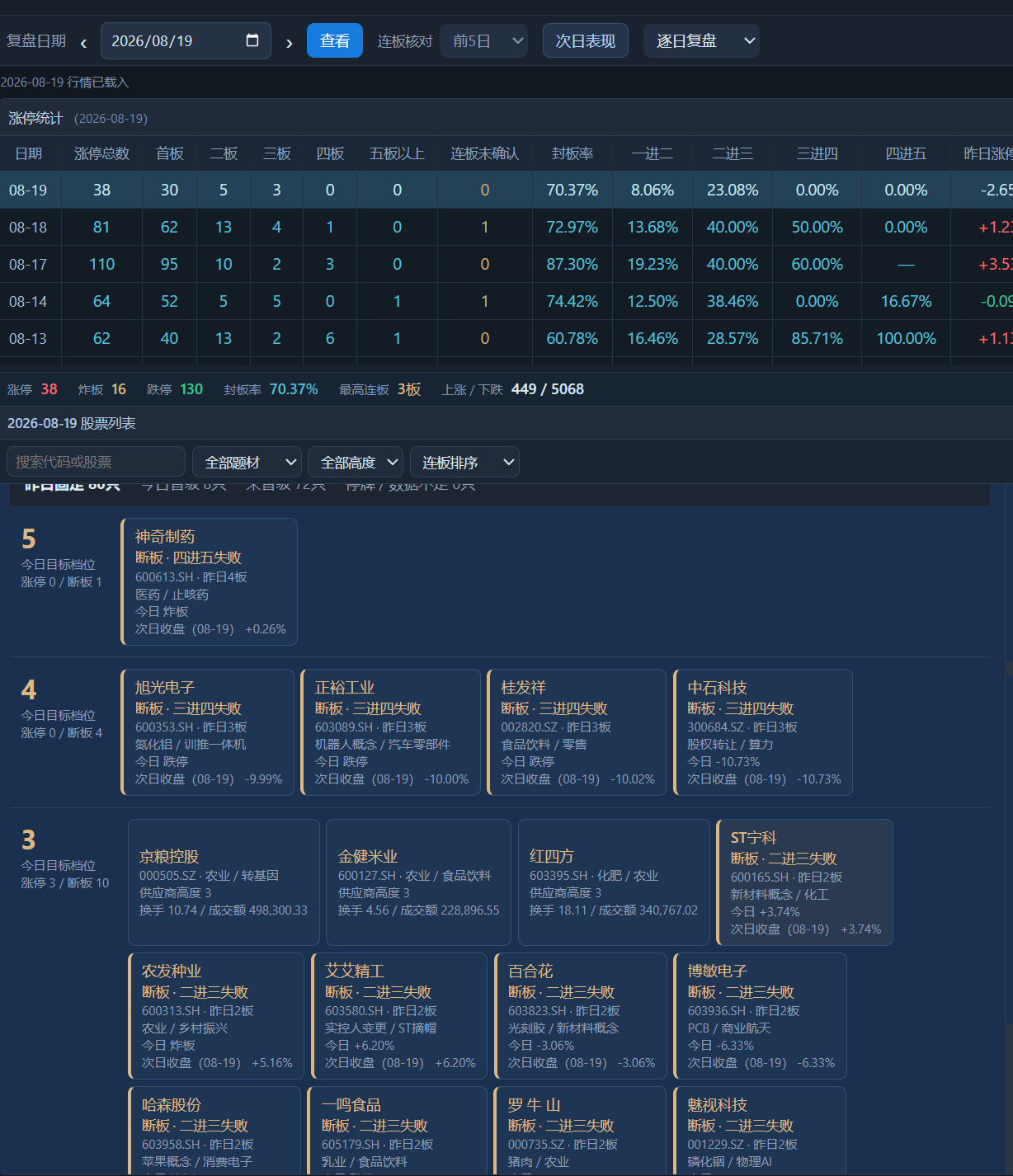This screenshot has height=1176, width=1013.
Task: Click the 连板未确认 column header
Action: (484, 153)
